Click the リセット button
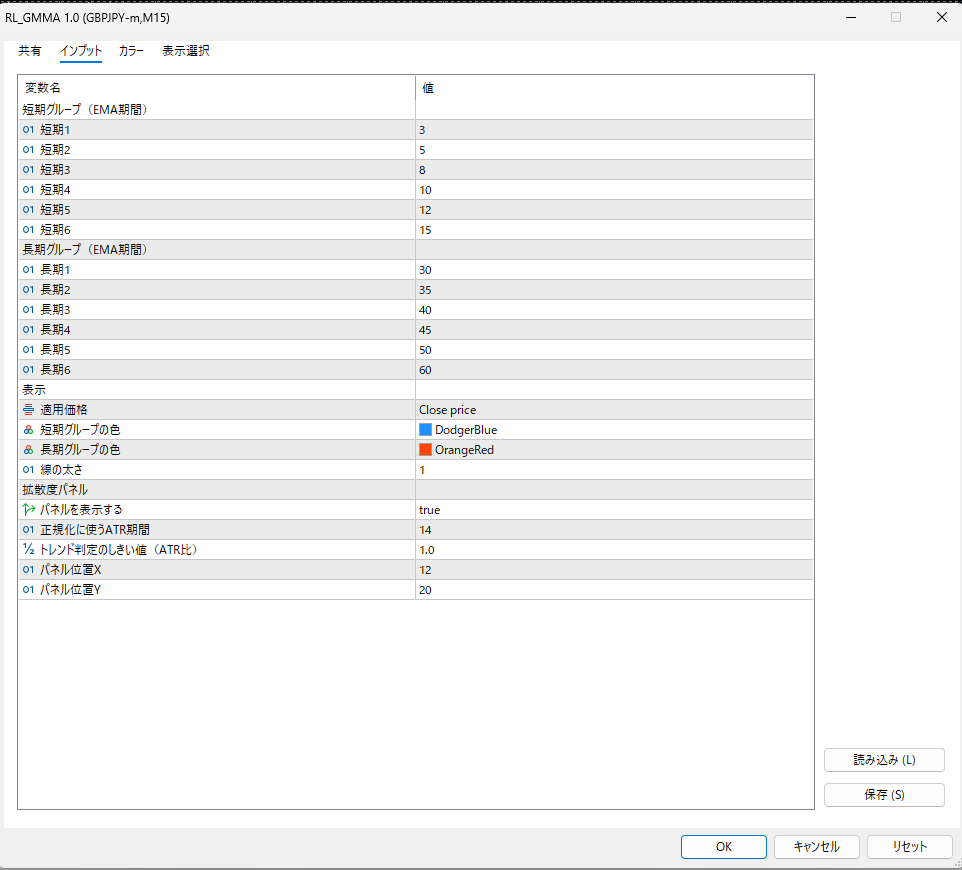Viewport: 962px width, 870px height. coord(910,847)
